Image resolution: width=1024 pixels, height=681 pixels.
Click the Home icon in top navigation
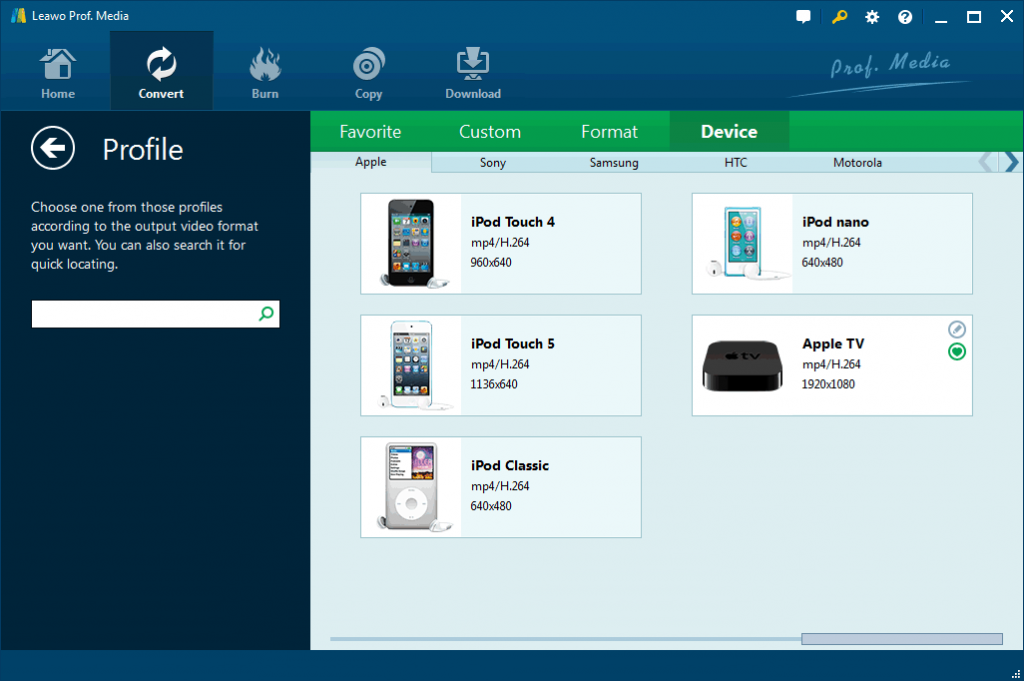pyautogui.click(x=58, y=72)
